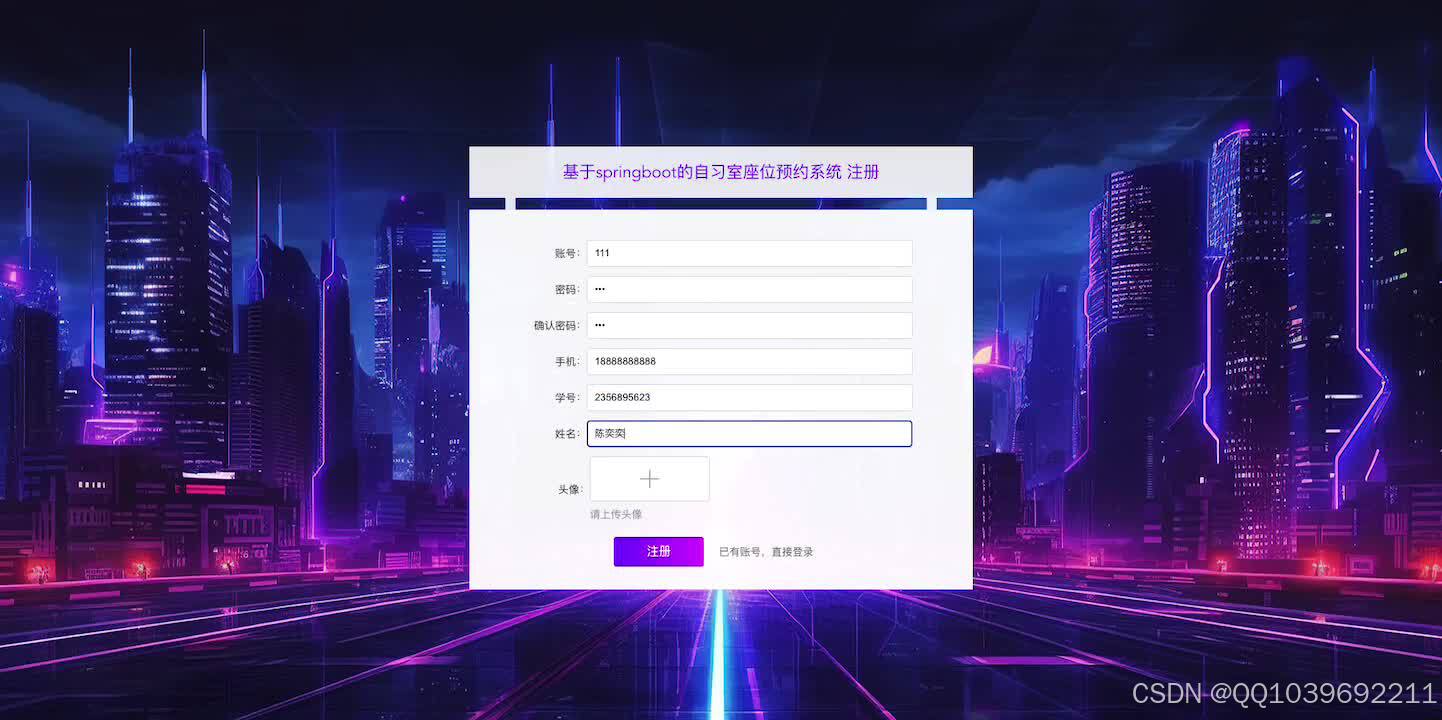The height and width of the screenshot is (720, 1442).
Task: Focus the 手机 field showing 18888888888
Action: 749,361
